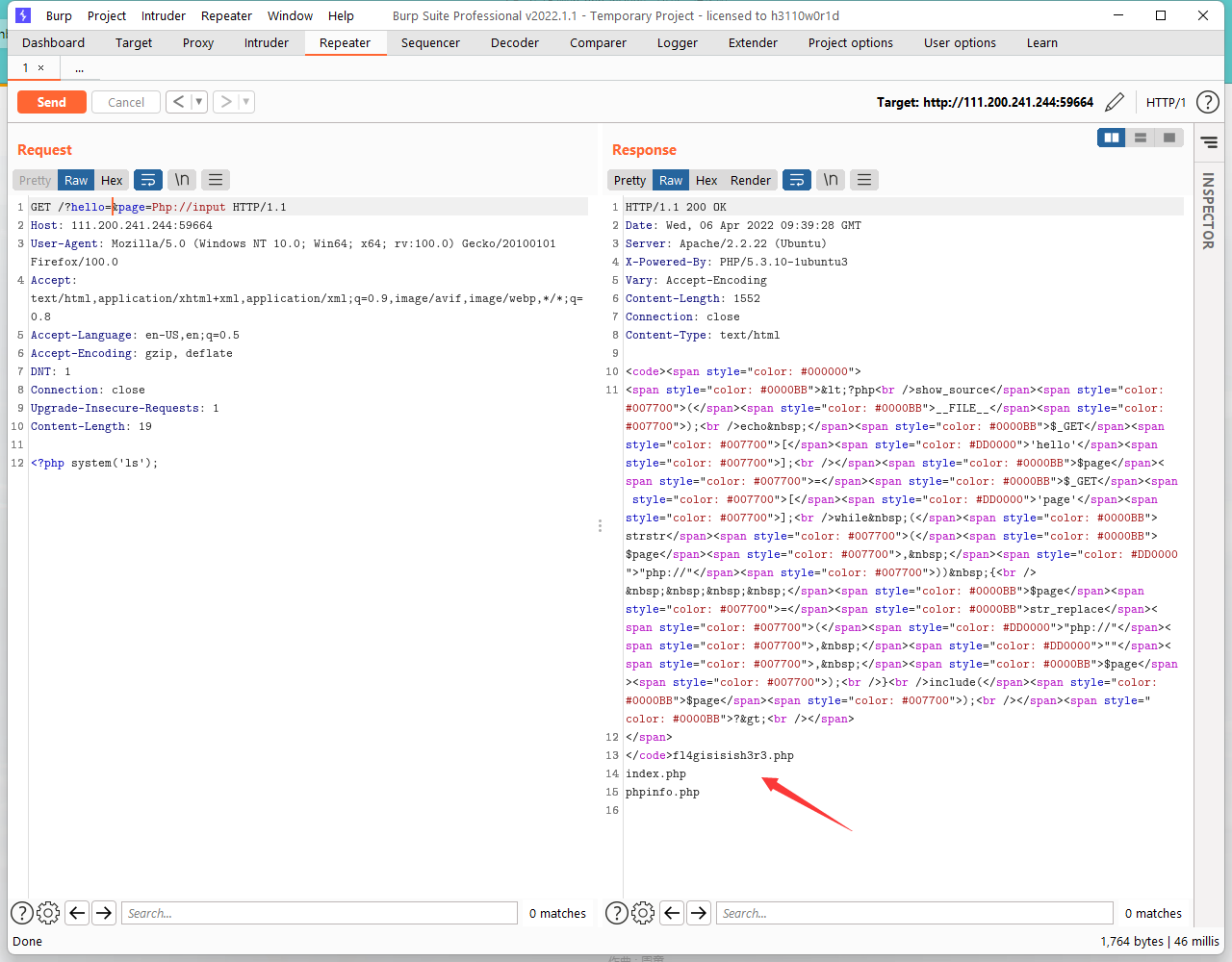Select response Raw view

[671, 180]
